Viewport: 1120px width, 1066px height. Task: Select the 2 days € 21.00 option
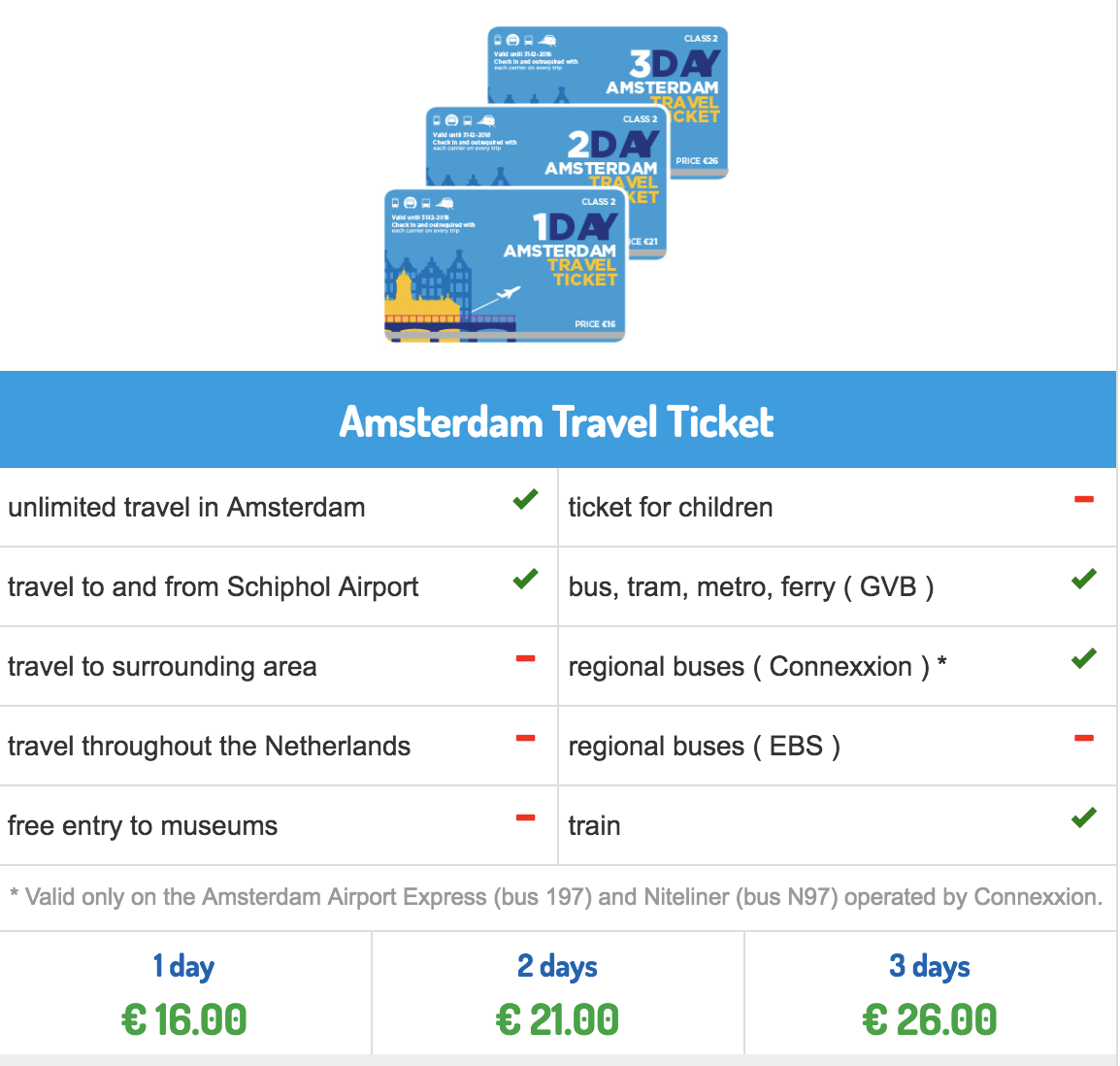[557, 993]
